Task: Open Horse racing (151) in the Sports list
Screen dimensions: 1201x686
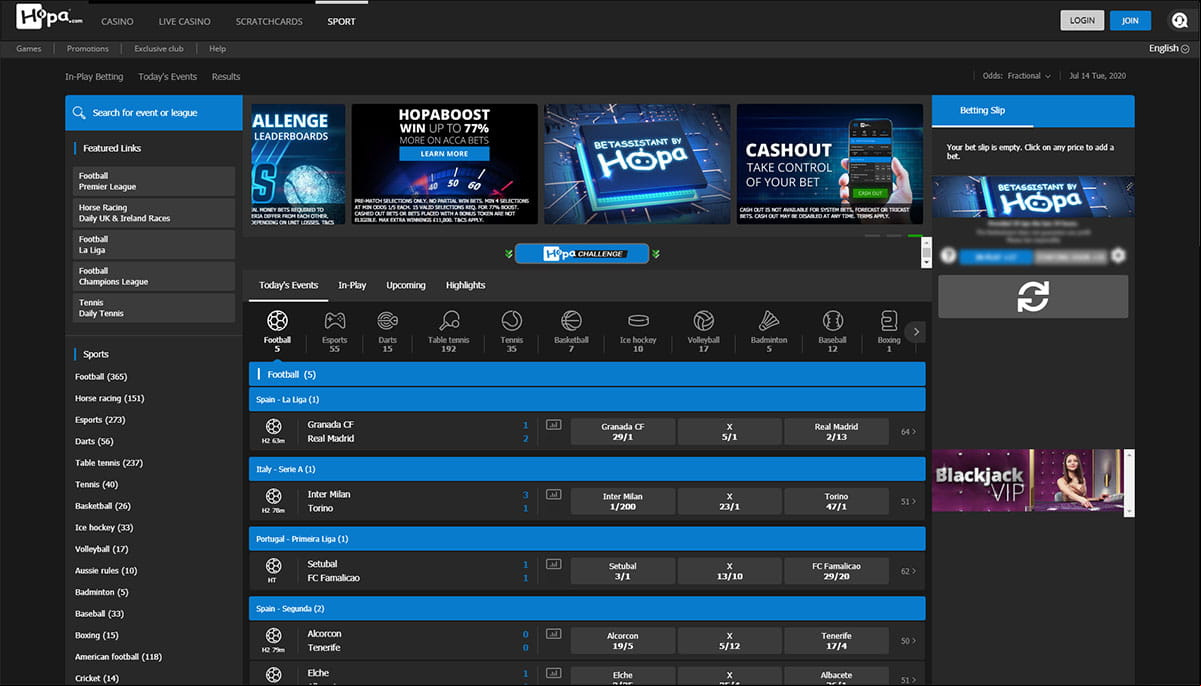Action: point(110,398)
